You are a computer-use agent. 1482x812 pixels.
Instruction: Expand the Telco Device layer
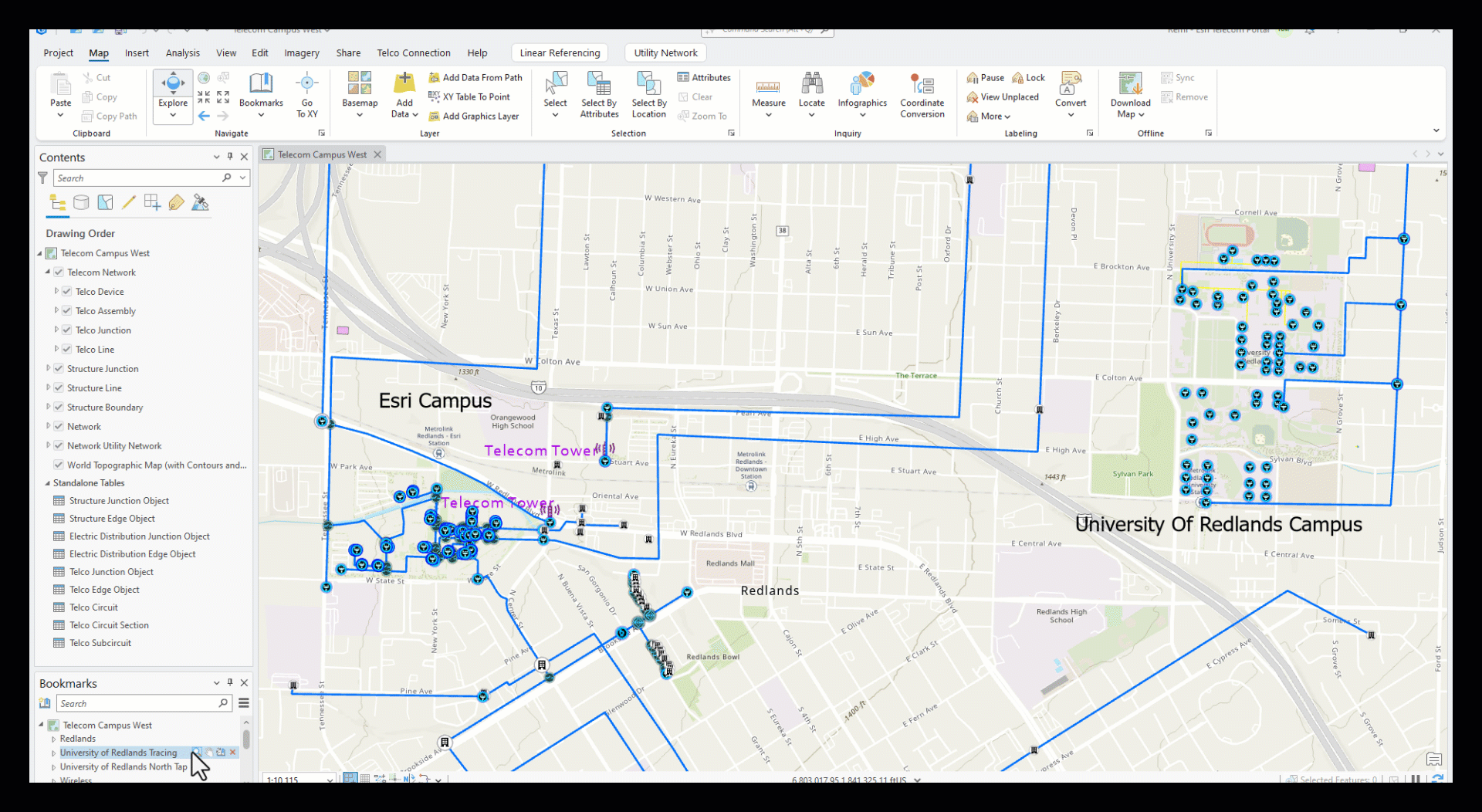click(x=56, y=292)
